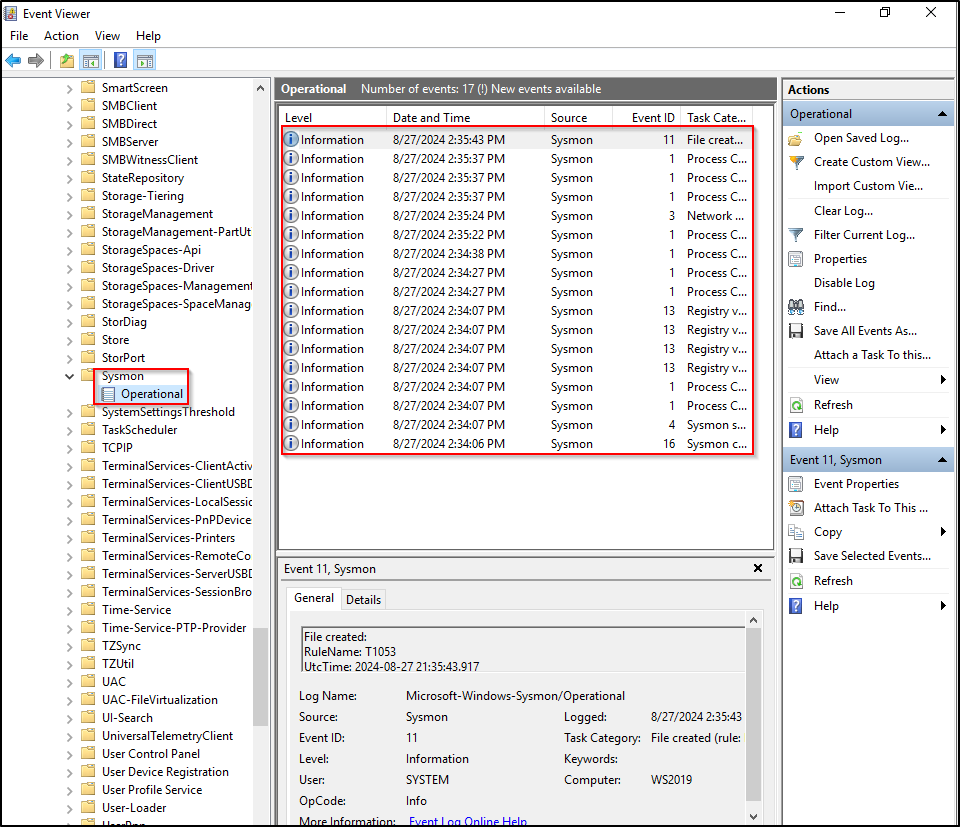Close the Event 11 preview pane
This screenshot has height=827, width=960.
pyautogui.click(x=758, y=569)
